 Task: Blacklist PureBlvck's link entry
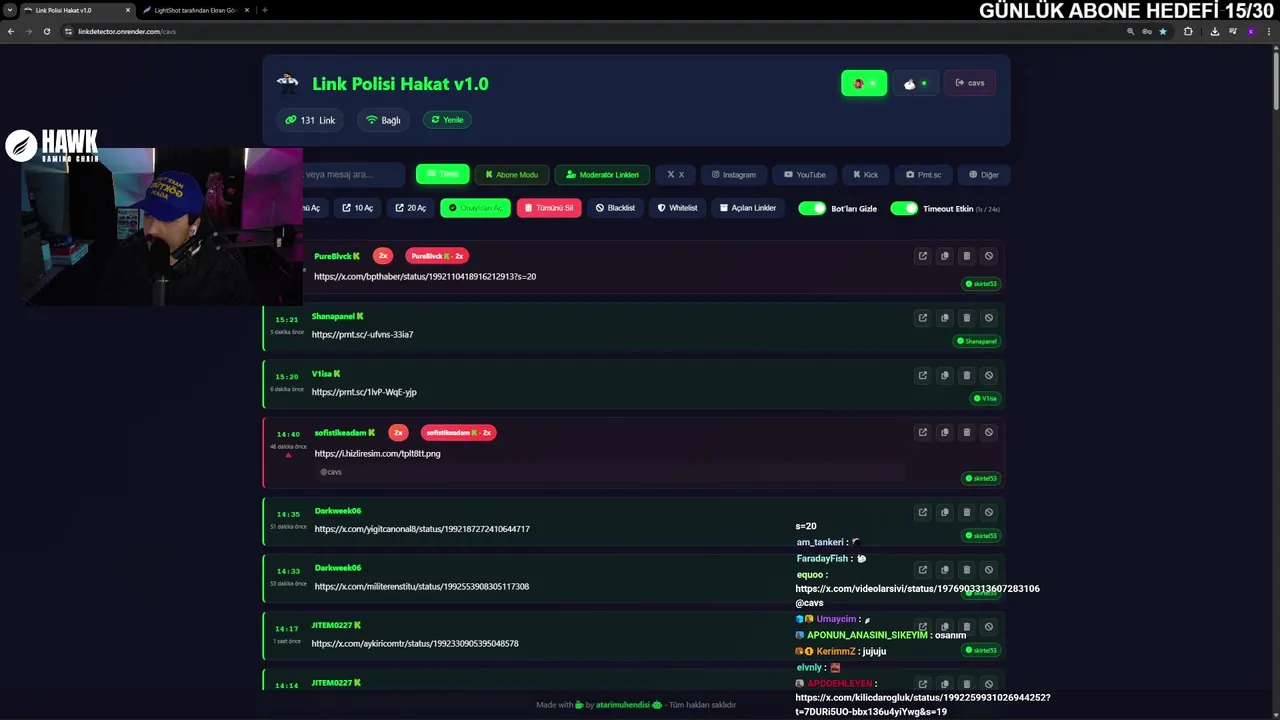989,256
